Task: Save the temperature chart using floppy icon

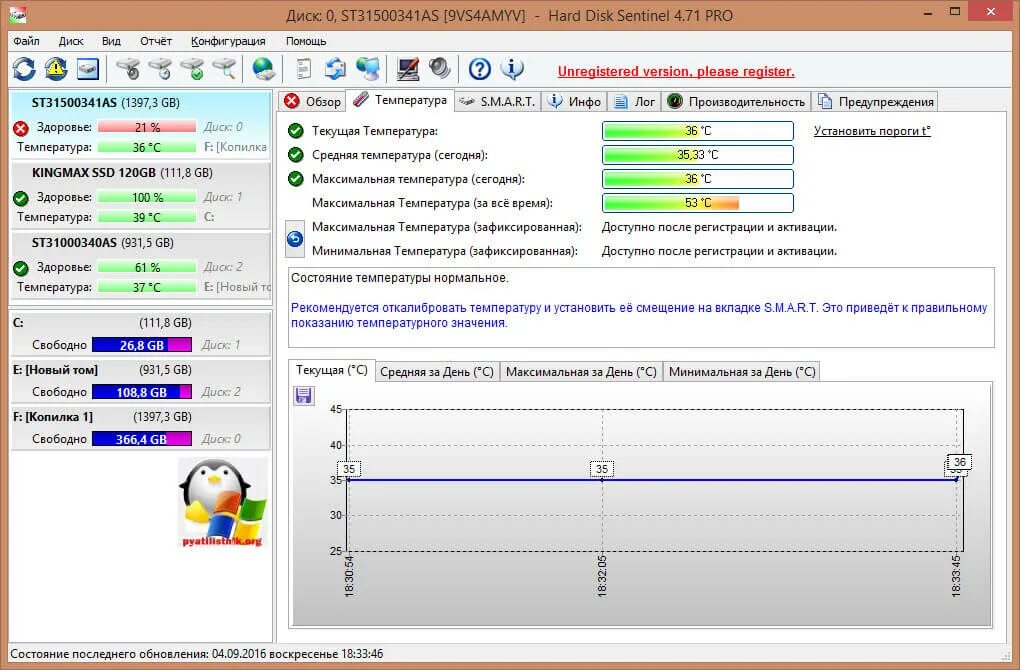Action: 304,395
